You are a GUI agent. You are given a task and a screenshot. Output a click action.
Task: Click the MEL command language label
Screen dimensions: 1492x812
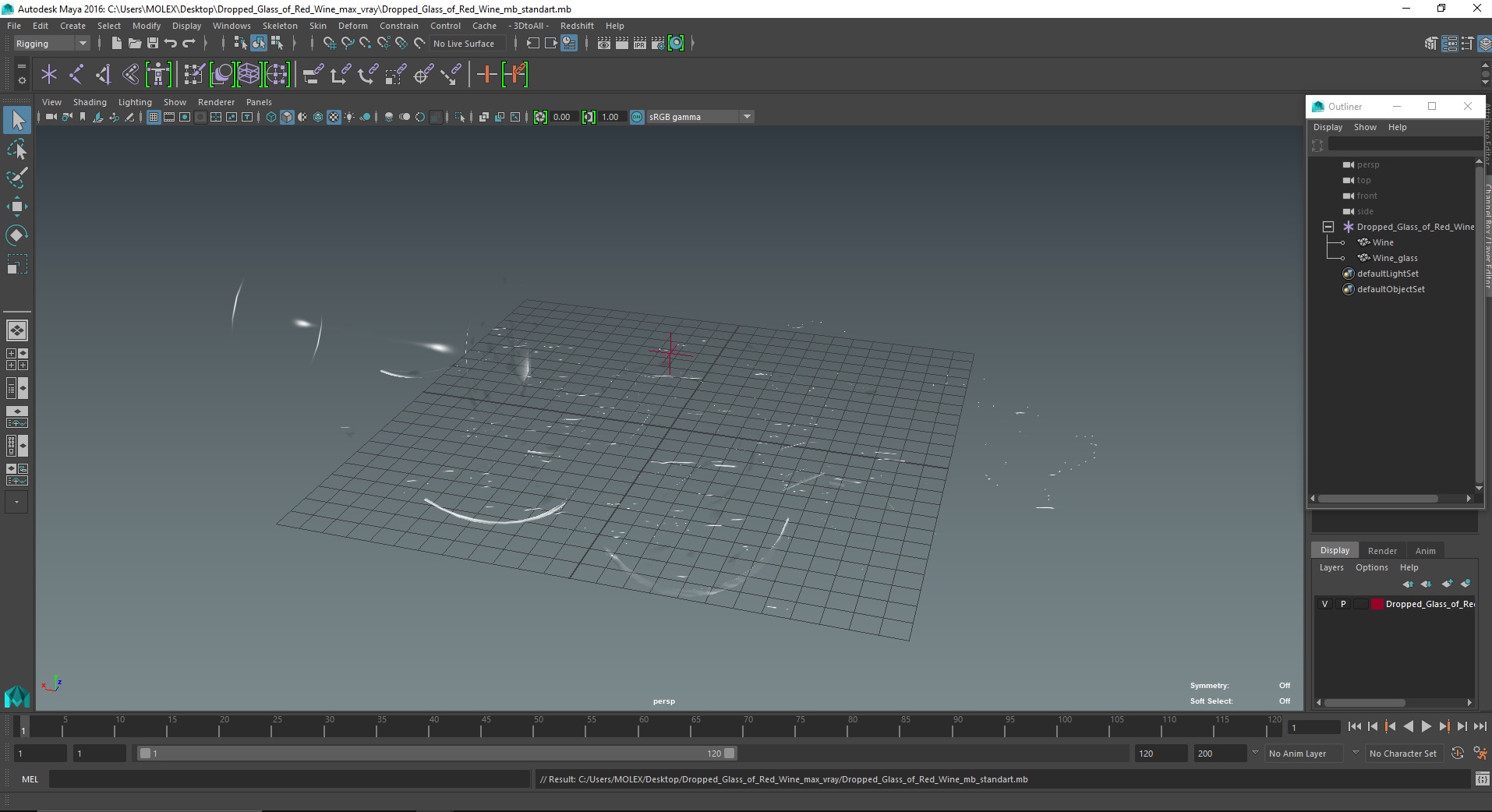(x=30, y=779)
